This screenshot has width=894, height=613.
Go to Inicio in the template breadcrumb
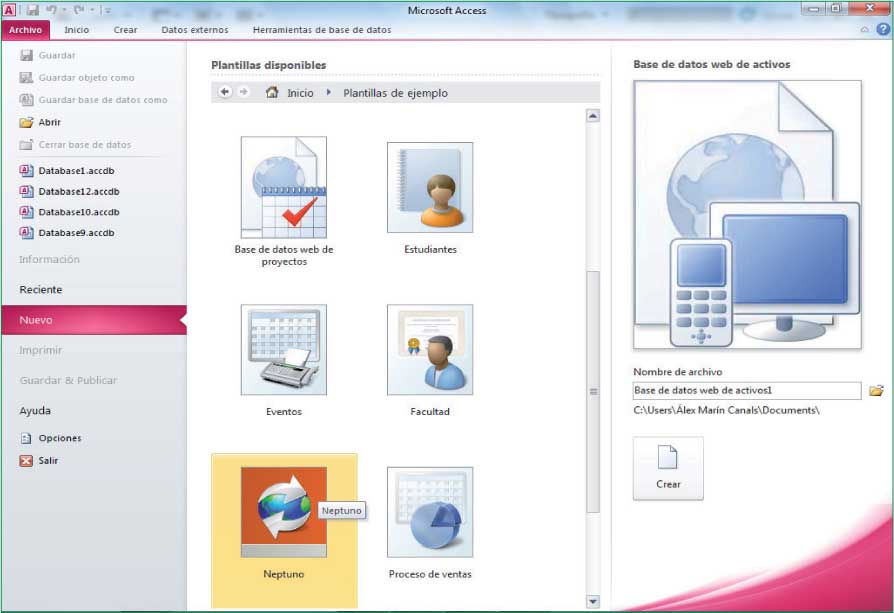[x=300, y=93]
